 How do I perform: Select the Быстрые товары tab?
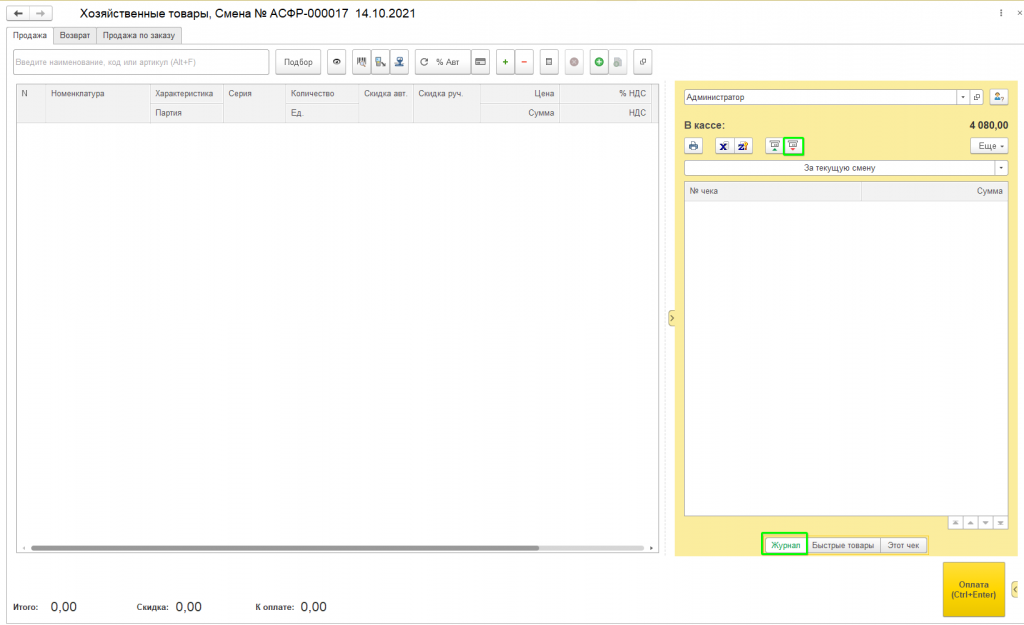coord(843,545)
